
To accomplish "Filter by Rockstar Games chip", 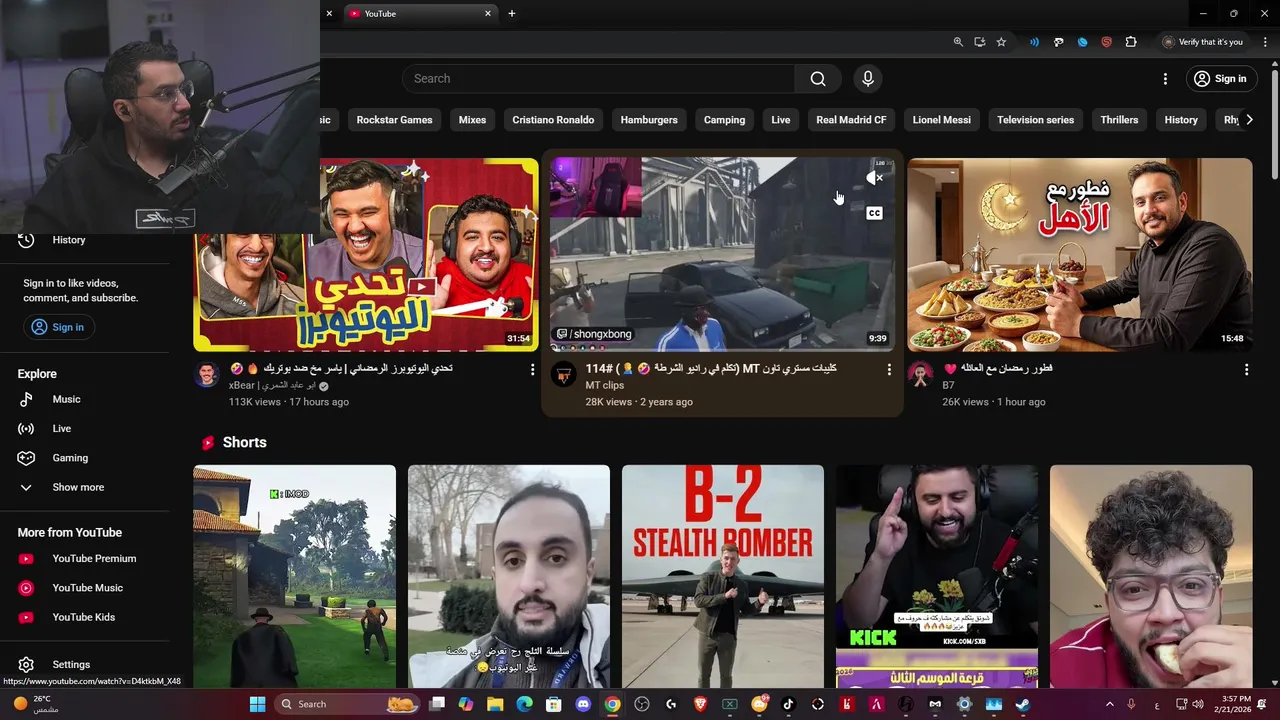I will [x=395, y=120].
